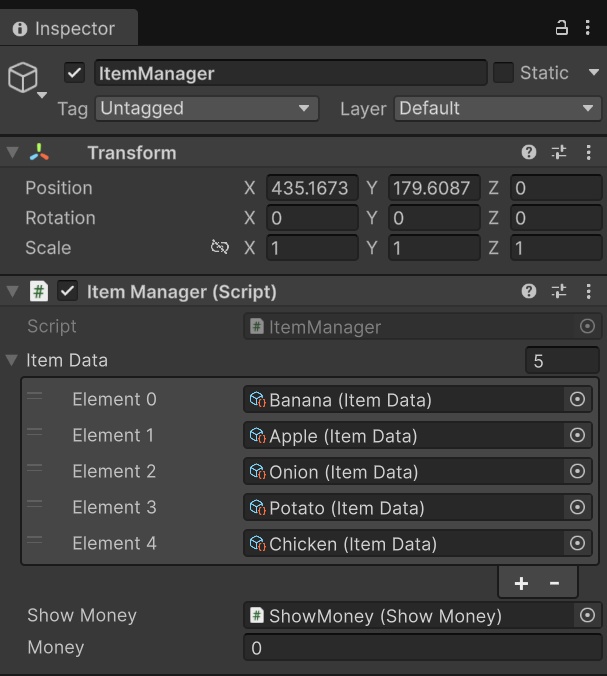Open object picker for Show Money field
This screenshot has height=676, width=607.
pos(587,615)
